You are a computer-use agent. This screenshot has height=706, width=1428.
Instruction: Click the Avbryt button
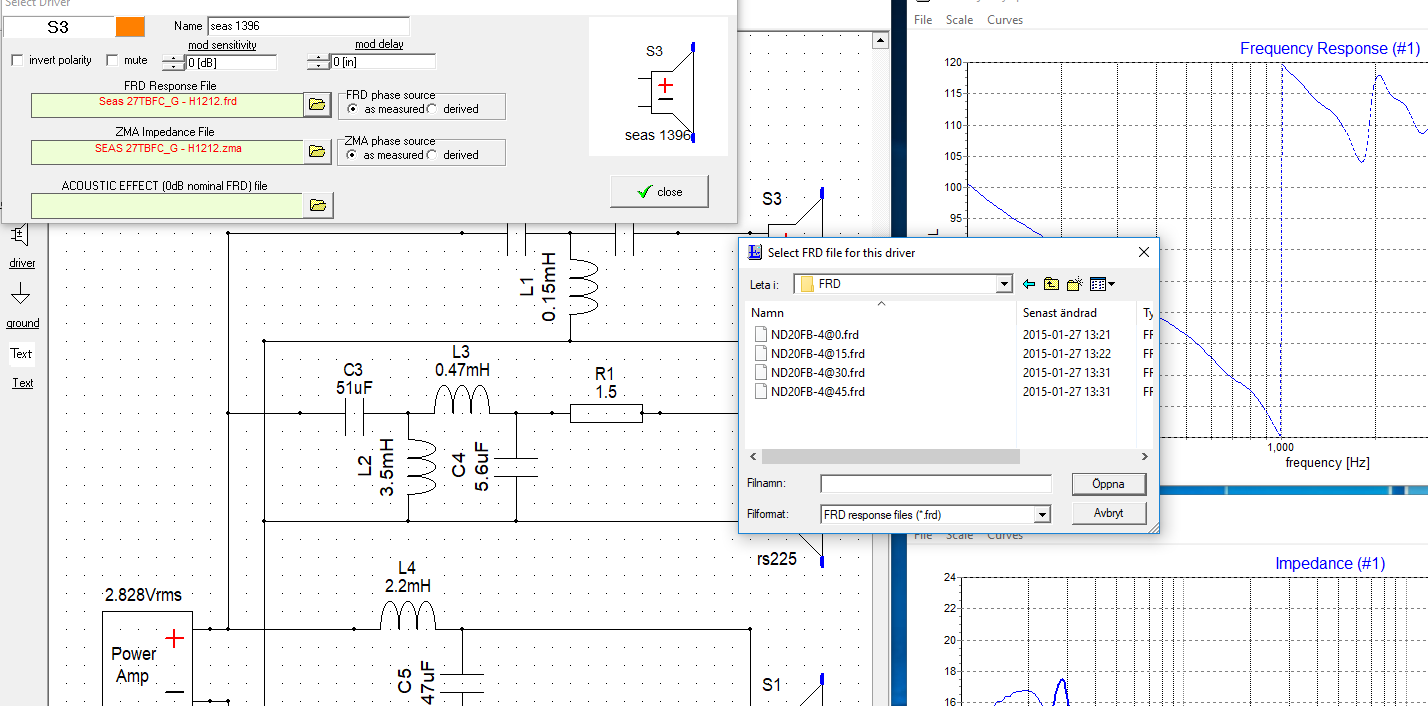[1108, 513]
